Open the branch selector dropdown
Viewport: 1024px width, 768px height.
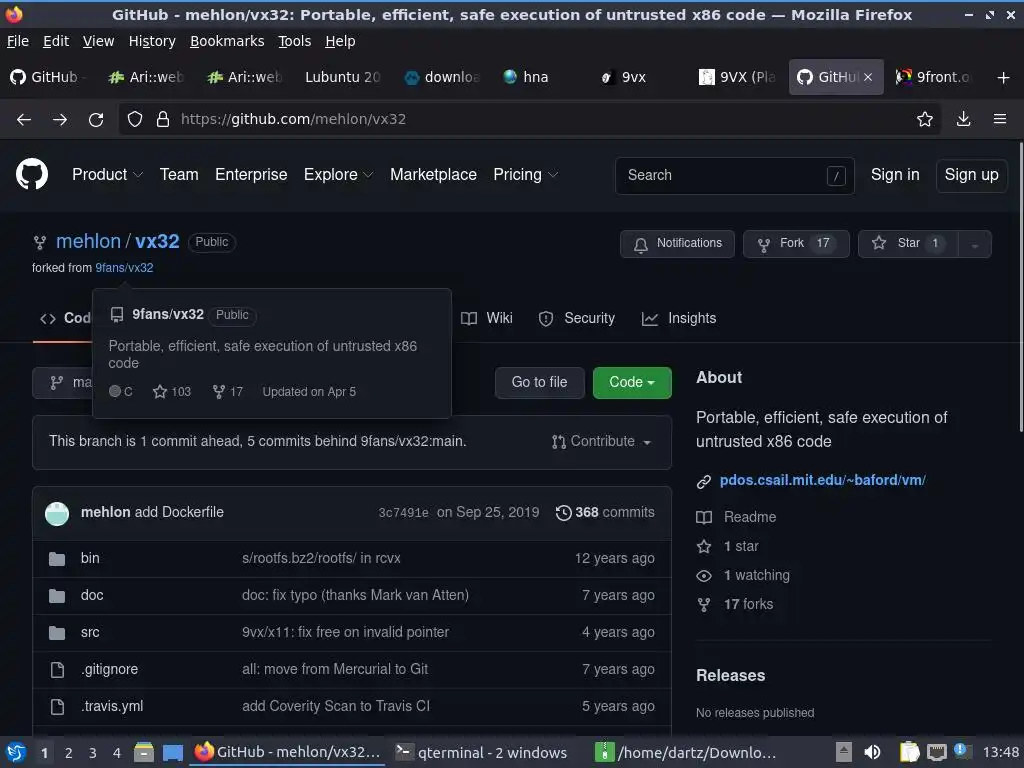63,382
